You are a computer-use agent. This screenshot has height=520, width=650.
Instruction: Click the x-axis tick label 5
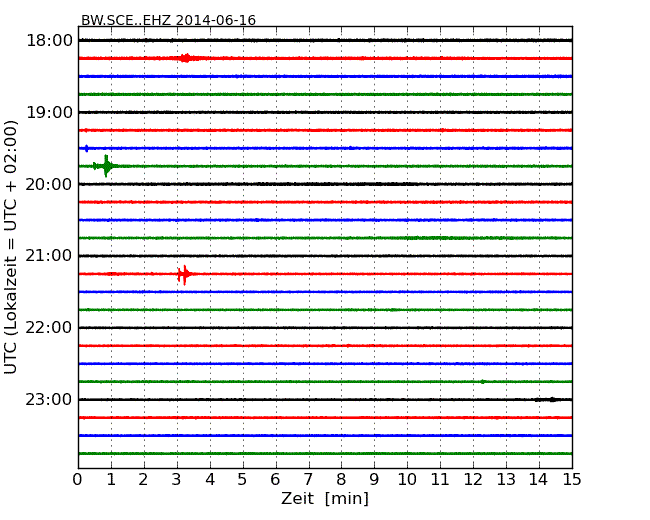pos(243,480)
